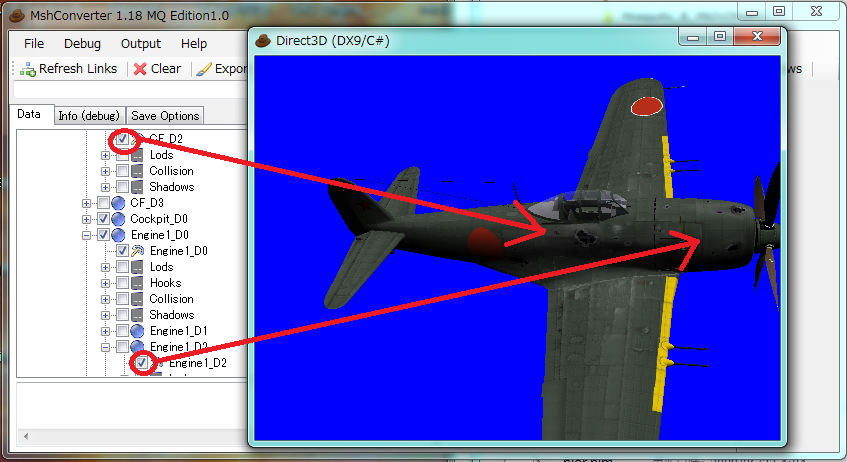Open the Help menu
This screenshot has height=462, width=847.
click(x=193, y=44)
